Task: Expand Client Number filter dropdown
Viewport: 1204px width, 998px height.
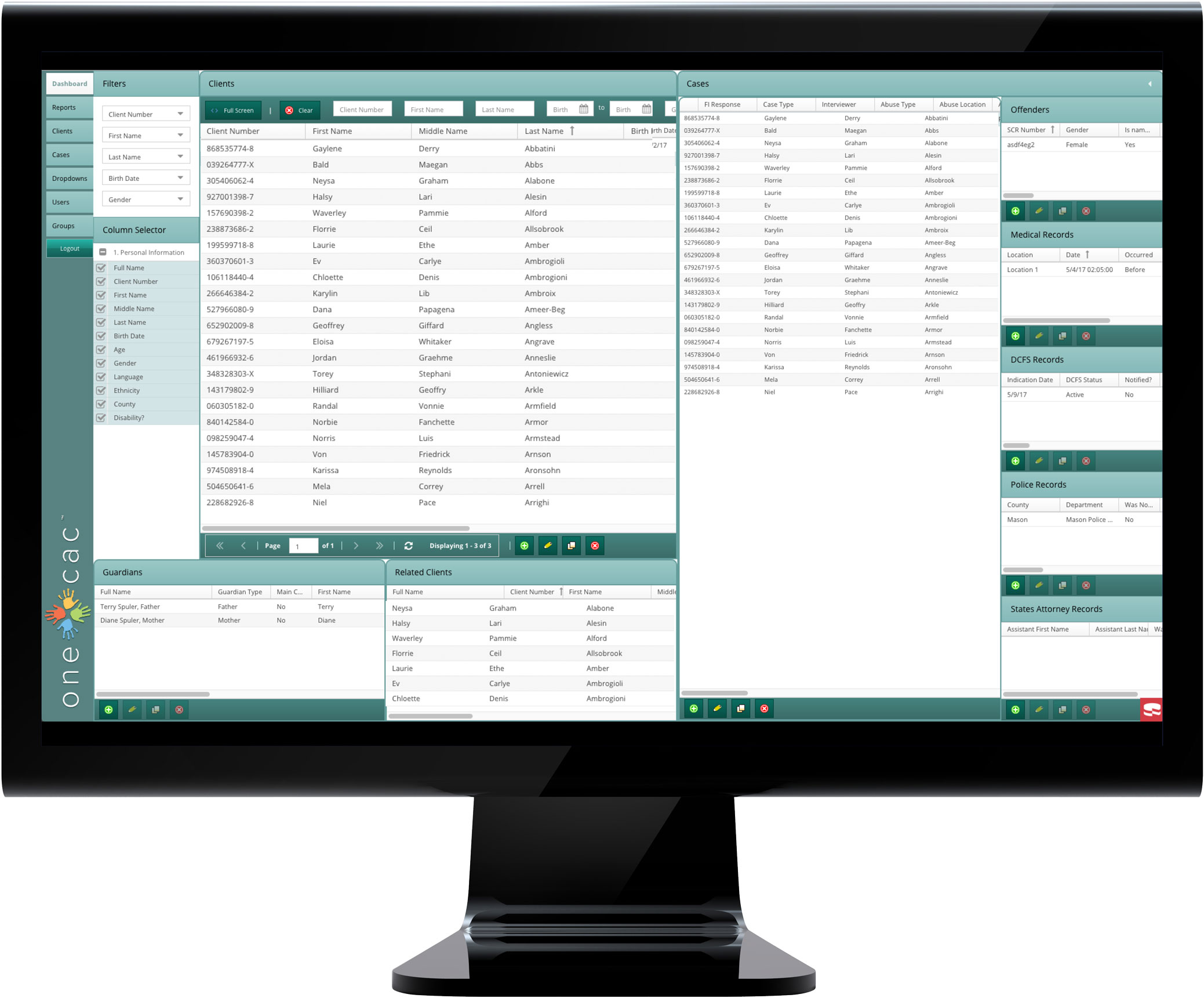Action: (x=181, y=113)
